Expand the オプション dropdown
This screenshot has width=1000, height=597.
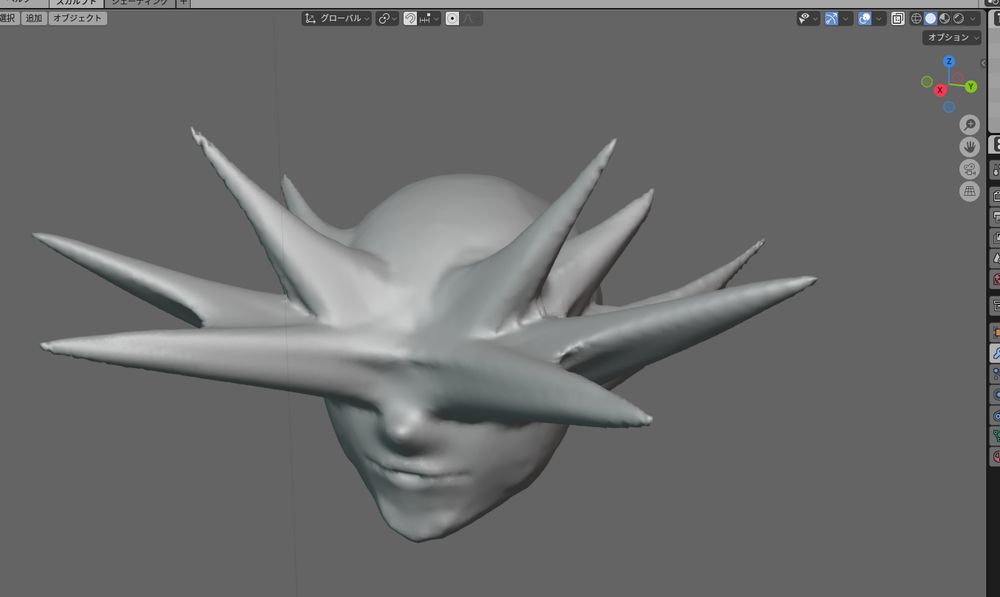[951, 37]
